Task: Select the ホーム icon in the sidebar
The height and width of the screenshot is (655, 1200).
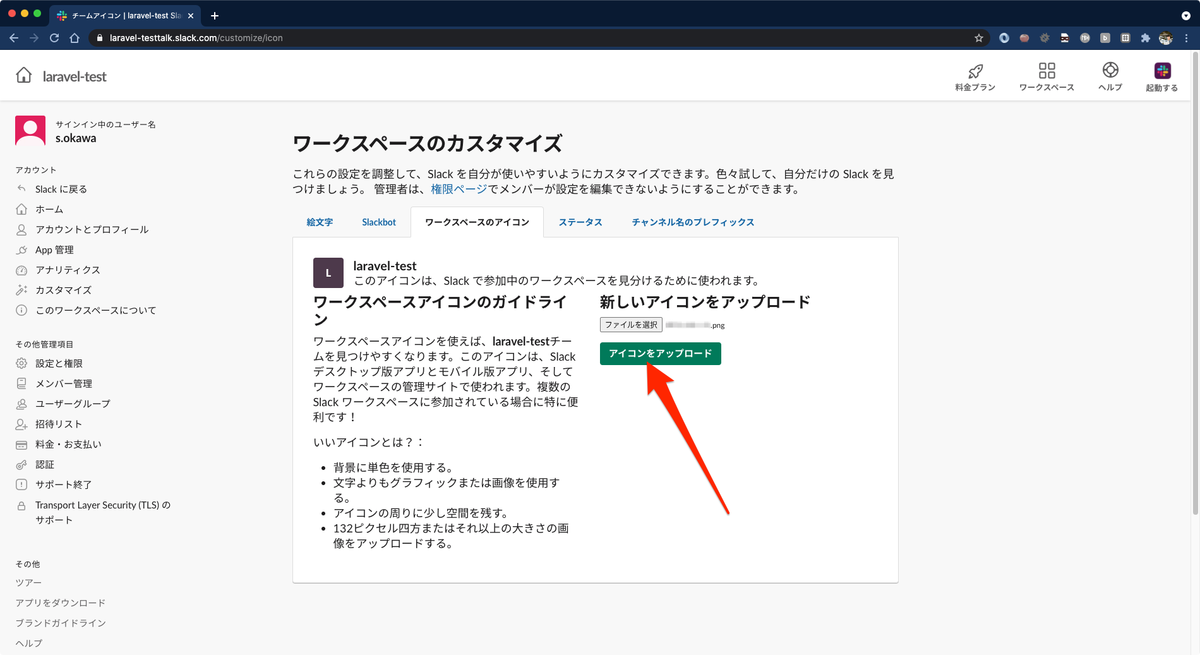Action: point(22,209)
